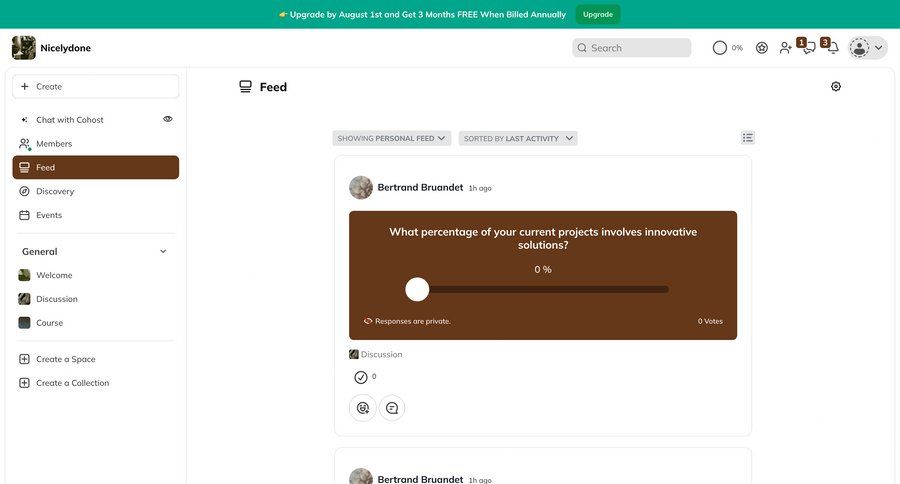
Task: Add an emoji reaction to the poll post
Action: click(x=363, y=407)
